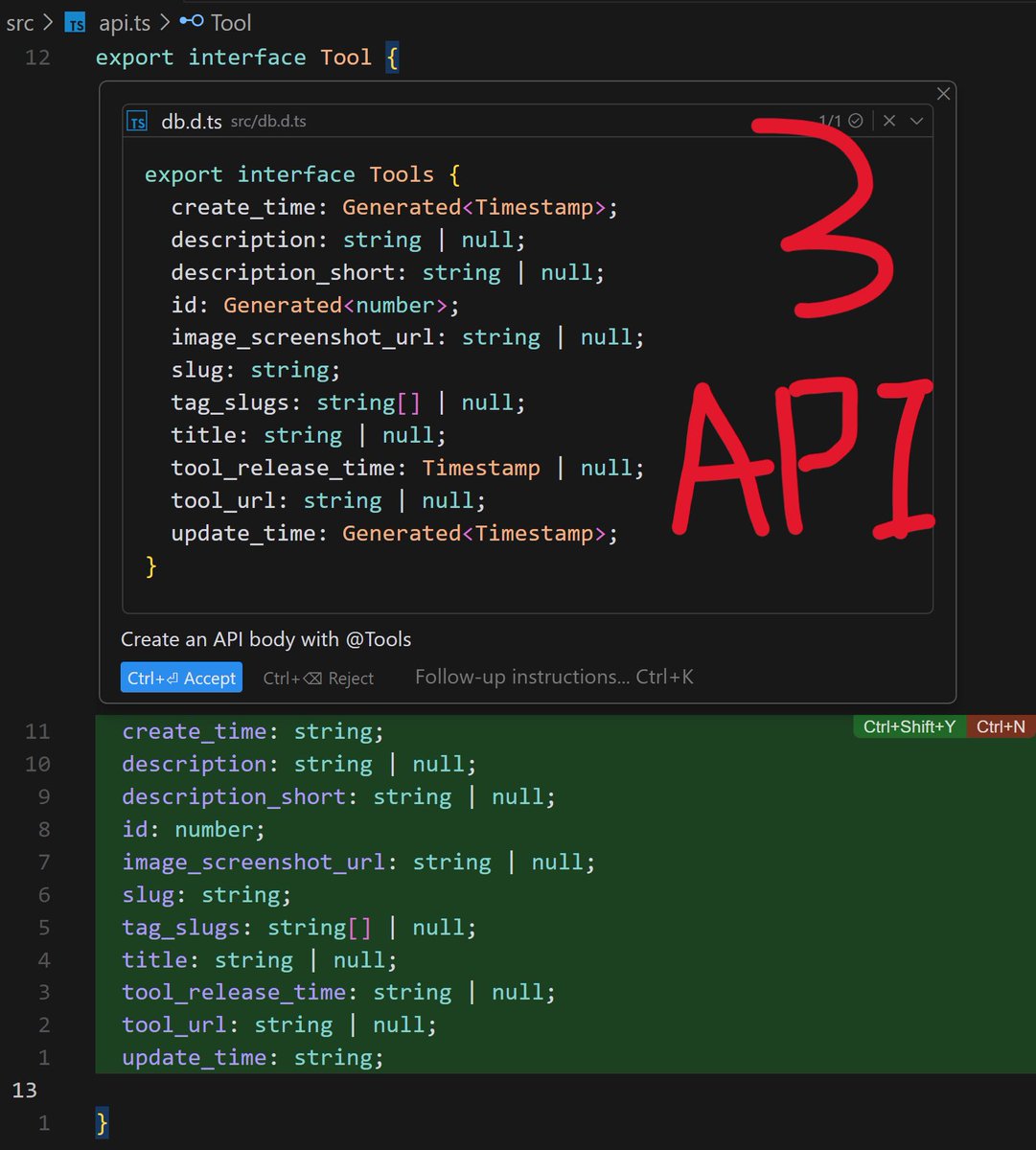The image size is (1036, 1150).
Task: Accept the suggestion with the Ctrl+Accept button
Action: (181, 678)
